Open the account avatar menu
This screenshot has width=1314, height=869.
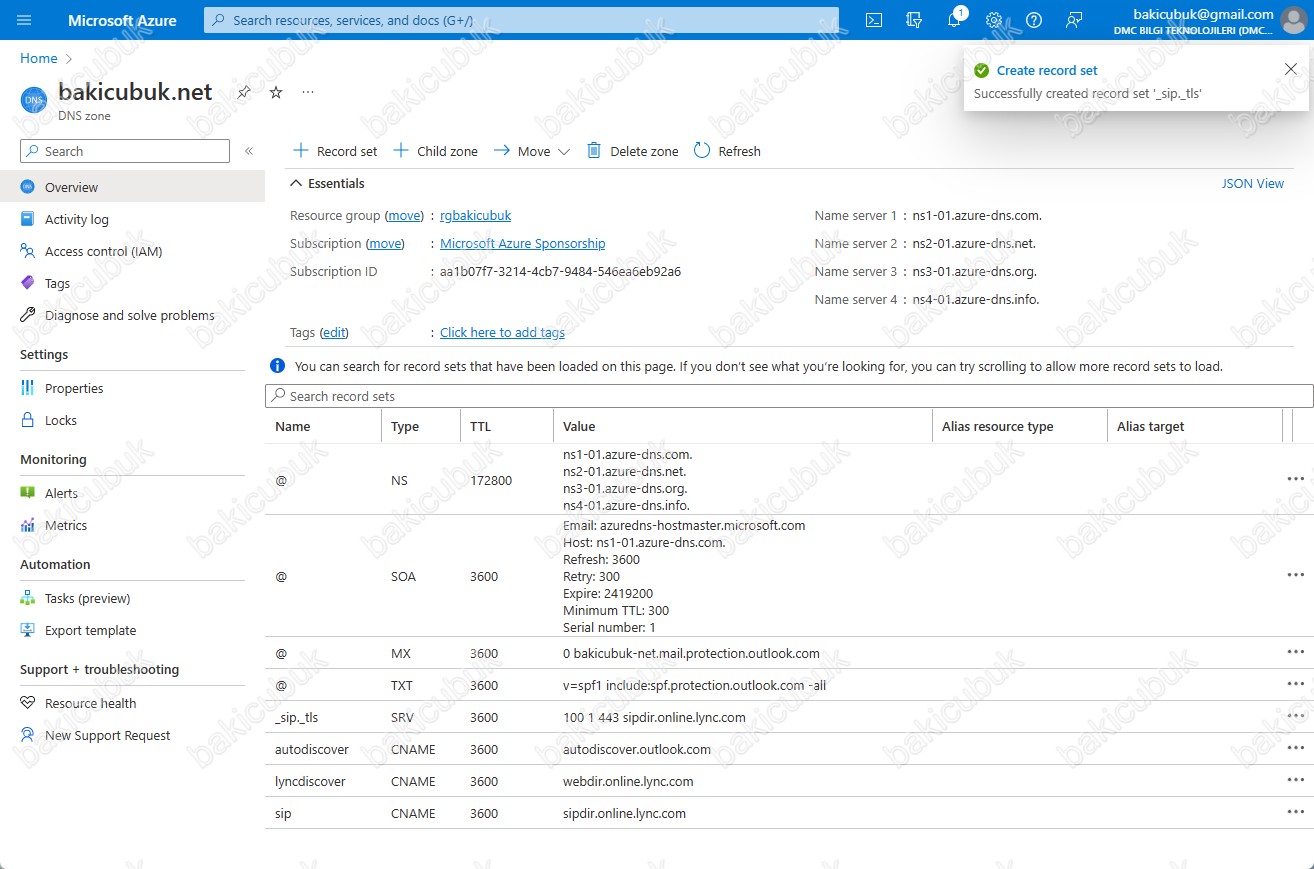[1295, 20]
